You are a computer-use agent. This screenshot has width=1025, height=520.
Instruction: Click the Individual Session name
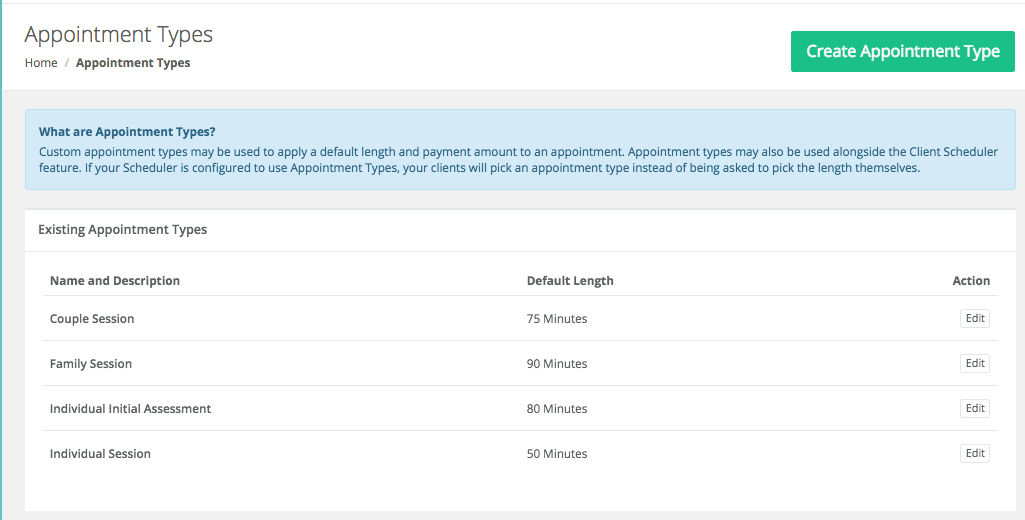click(100, 454)
